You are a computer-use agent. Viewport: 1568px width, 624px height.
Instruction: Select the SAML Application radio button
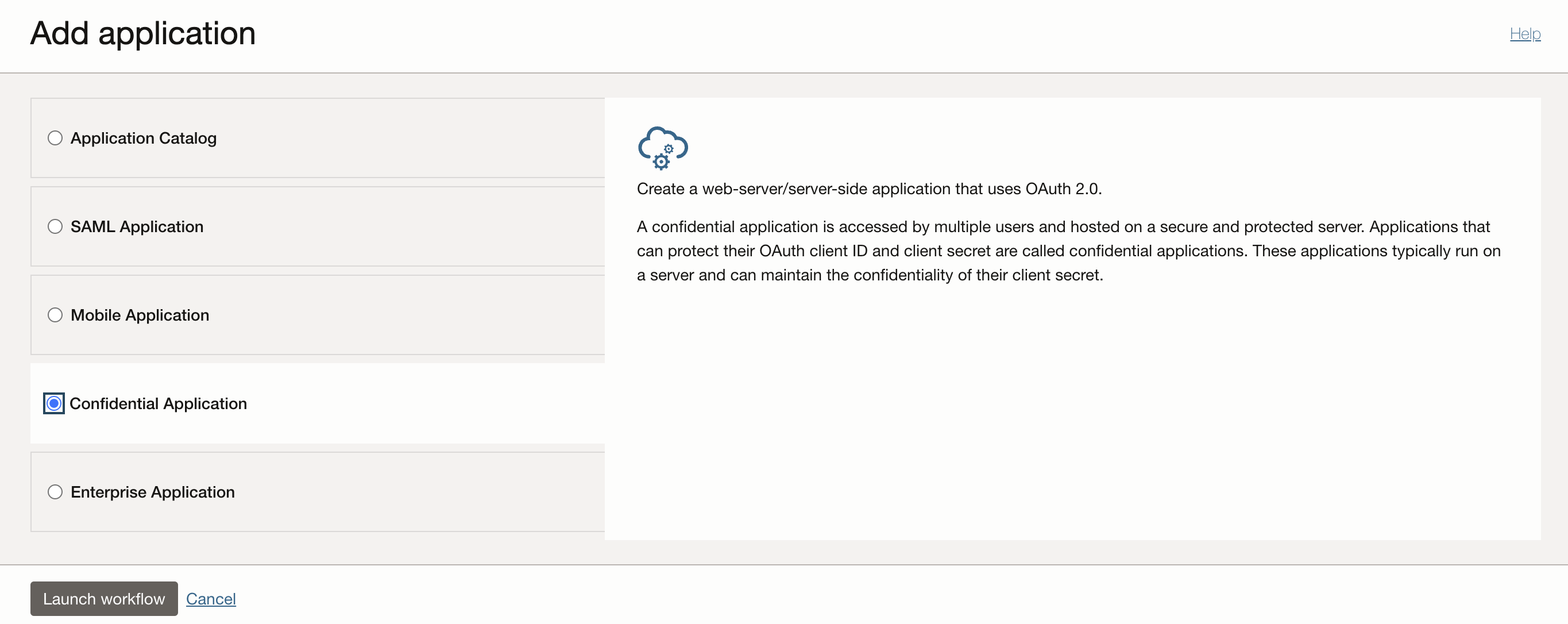coord(55,226)
